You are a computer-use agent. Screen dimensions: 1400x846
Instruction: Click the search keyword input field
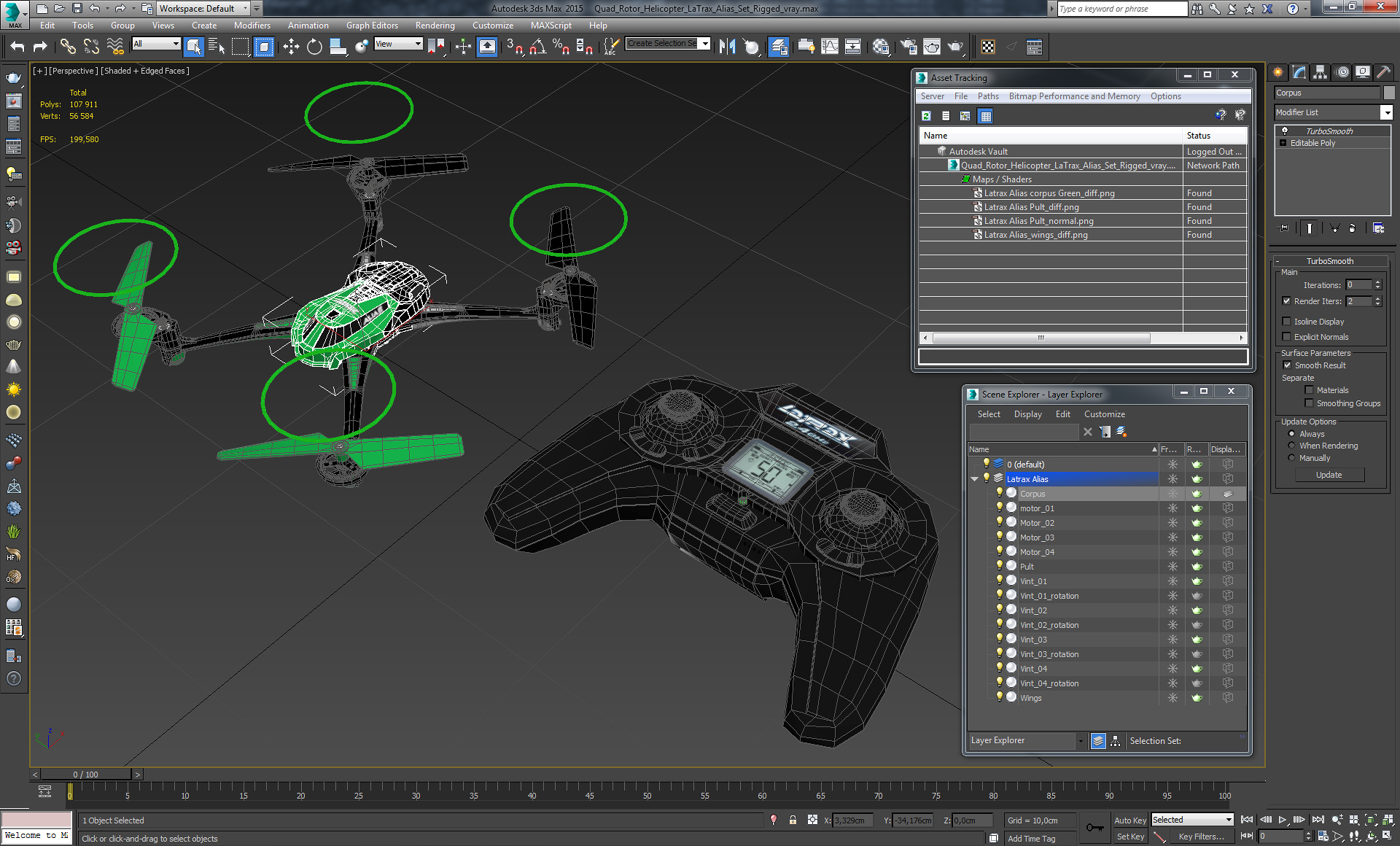pos(1121,9)
